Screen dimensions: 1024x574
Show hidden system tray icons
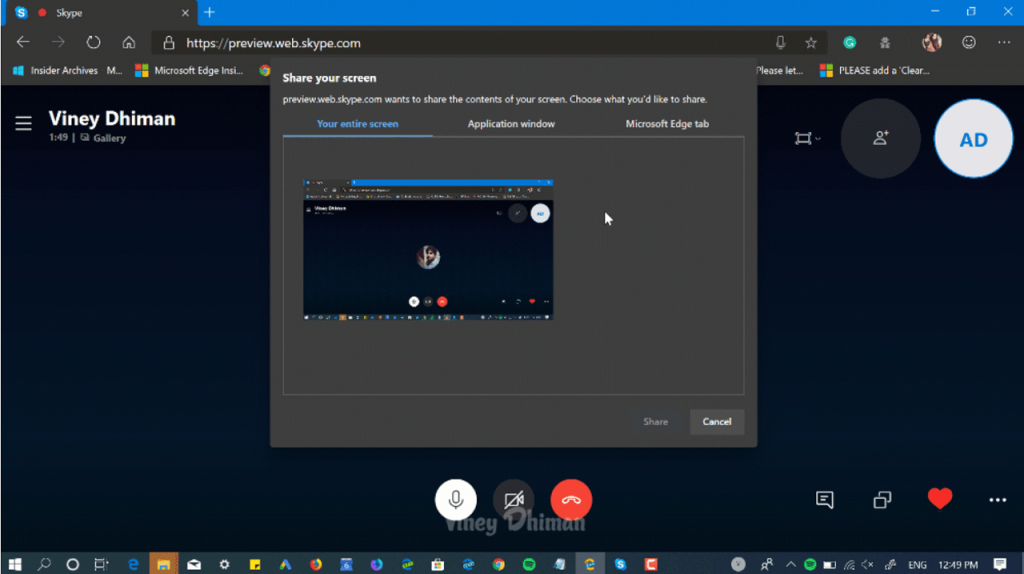click(x=791, y=564)
